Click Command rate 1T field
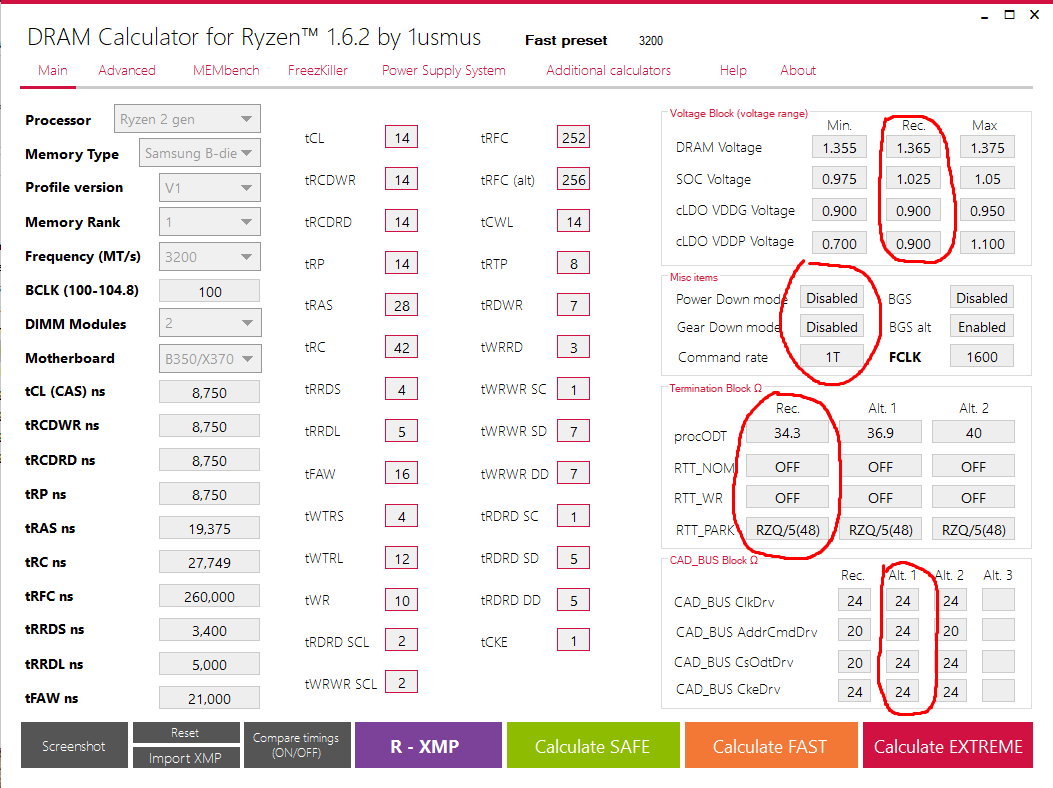This screenshot has height=788, width=1053. (x=831, y=357)
